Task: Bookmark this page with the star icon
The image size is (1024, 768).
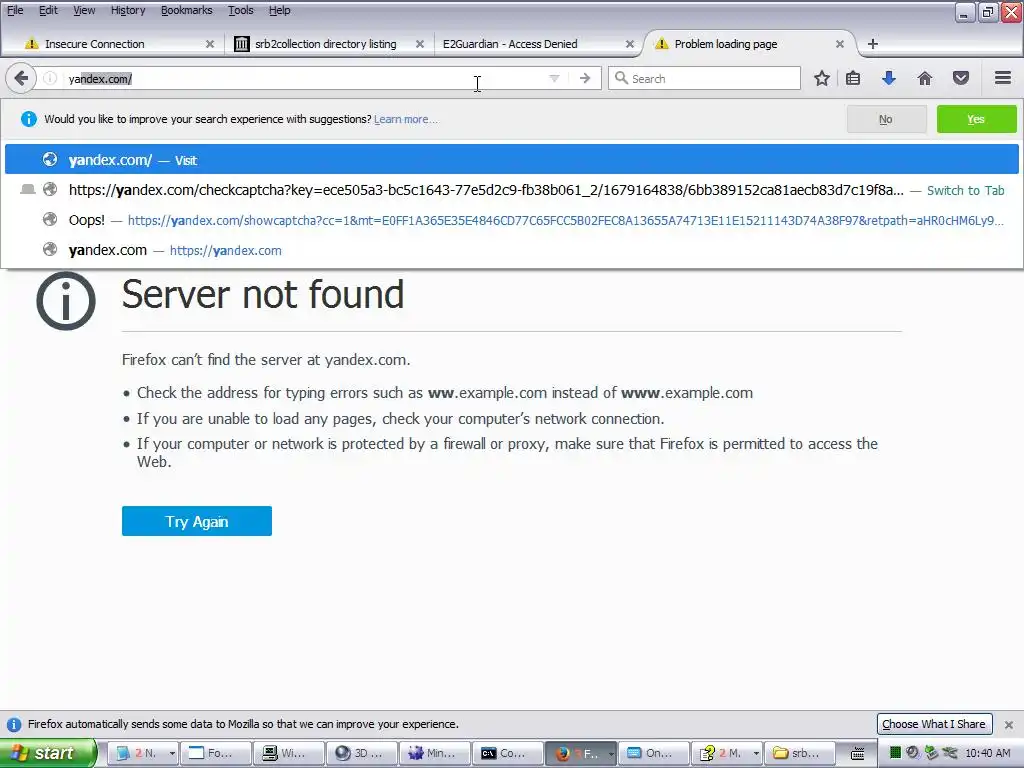Action: pos(822,78)
